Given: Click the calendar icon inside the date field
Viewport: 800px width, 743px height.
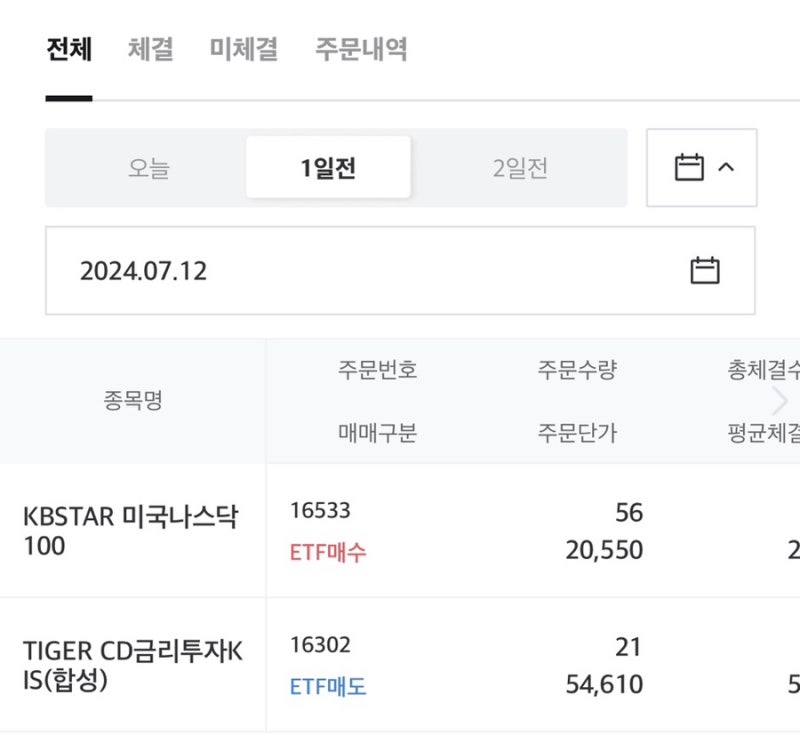Looking at the screenshot, I should point(707,268).
